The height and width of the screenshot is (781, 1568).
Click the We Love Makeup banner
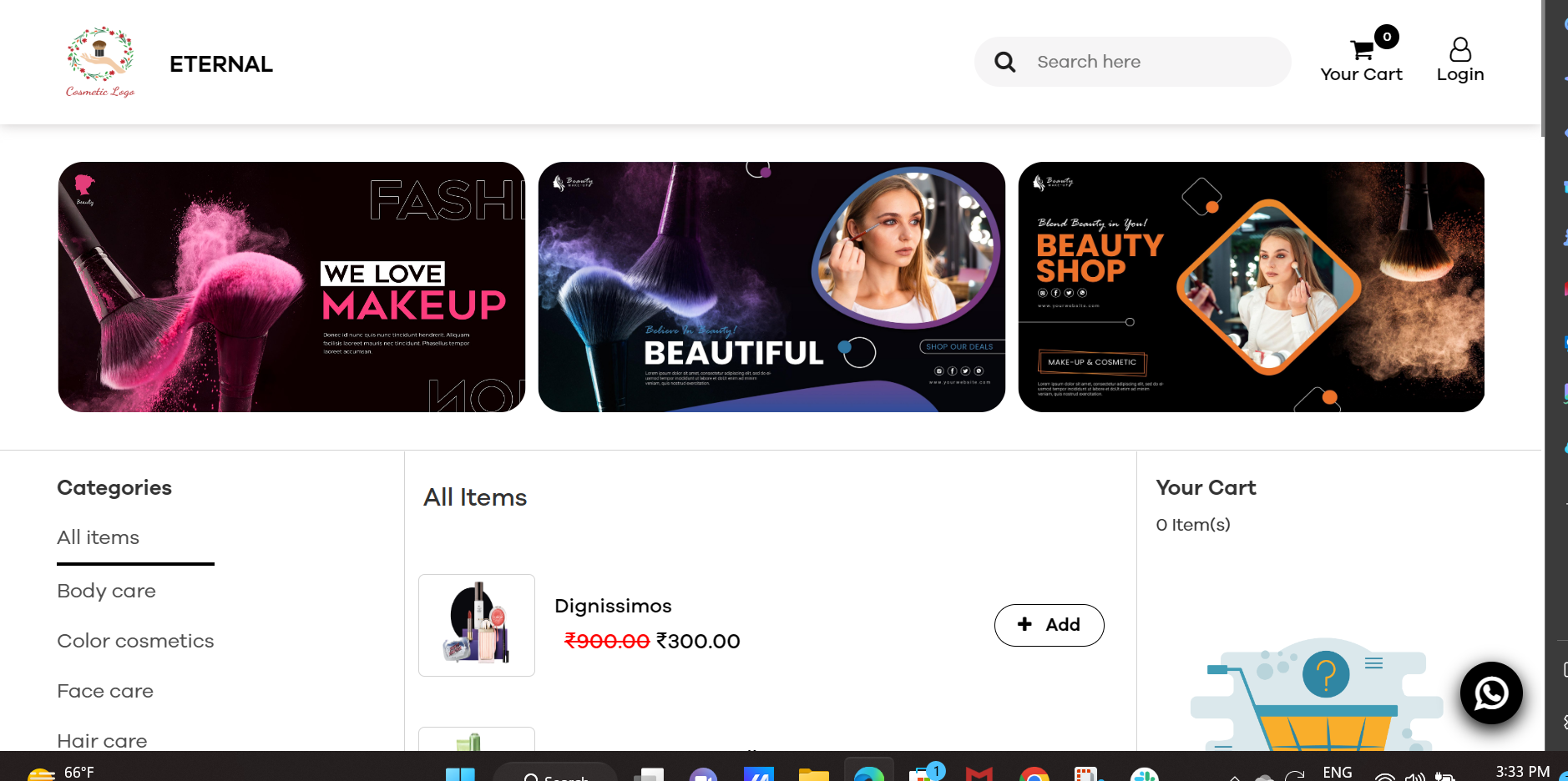click(291, 287)
